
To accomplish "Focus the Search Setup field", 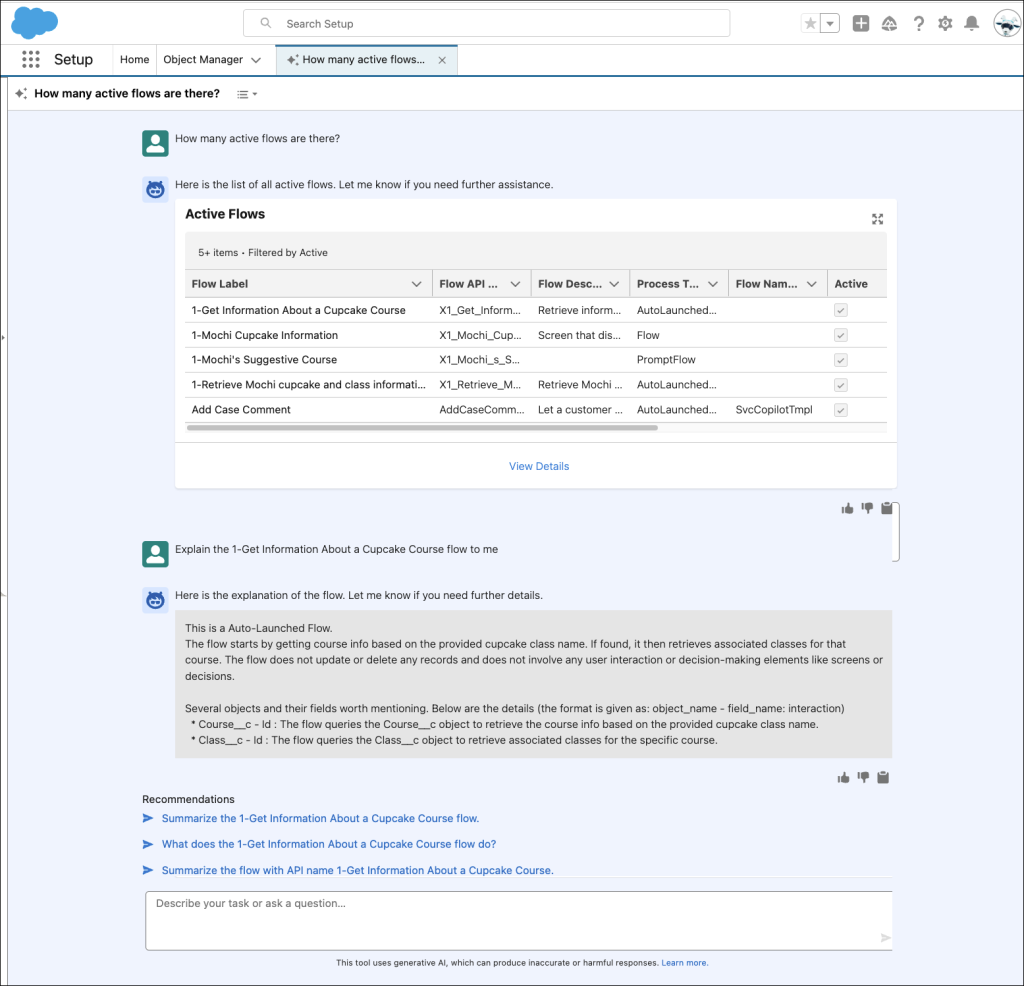I will tap(487, 23).
